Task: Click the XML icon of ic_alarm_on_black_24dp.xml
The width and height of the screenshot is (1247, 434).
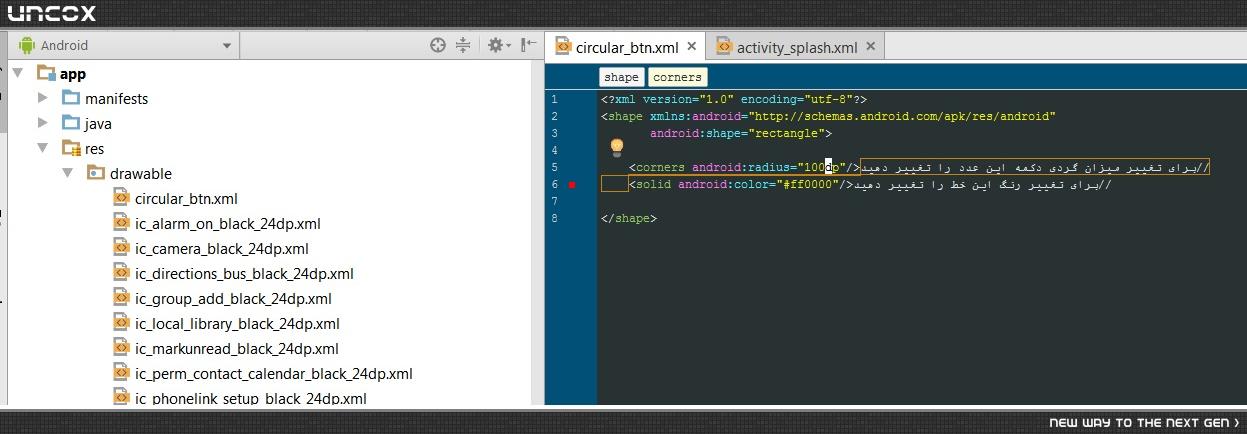Action: tap(121, 223)
